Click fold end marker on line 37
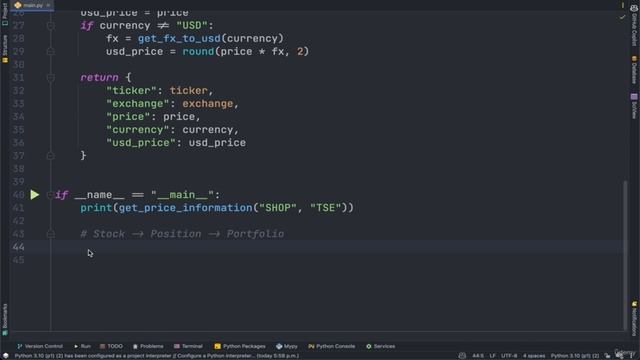 click(51, 156)
